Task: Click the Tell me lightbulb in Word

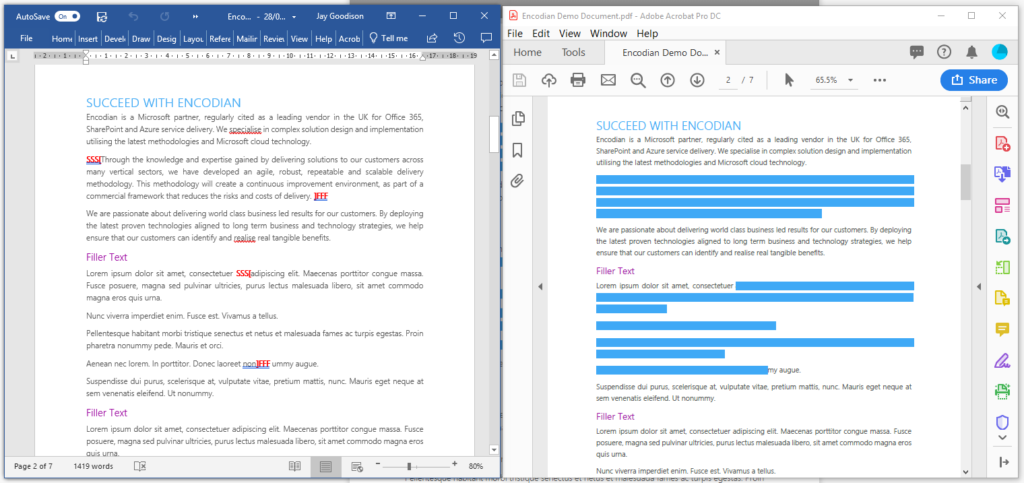Action: click(374, 39)
